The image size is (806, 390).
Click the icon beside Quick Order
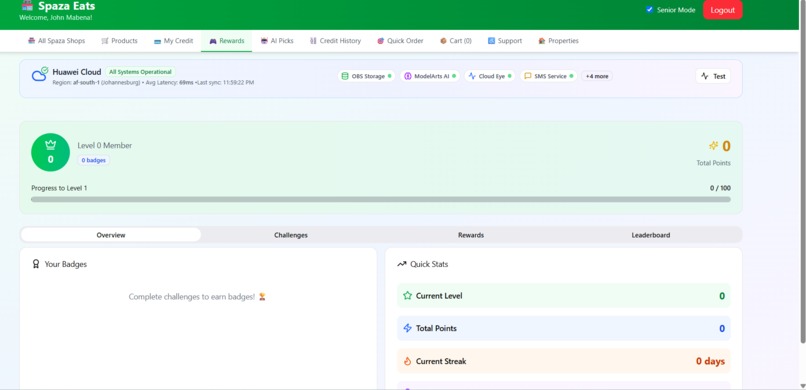pos(380,41)
